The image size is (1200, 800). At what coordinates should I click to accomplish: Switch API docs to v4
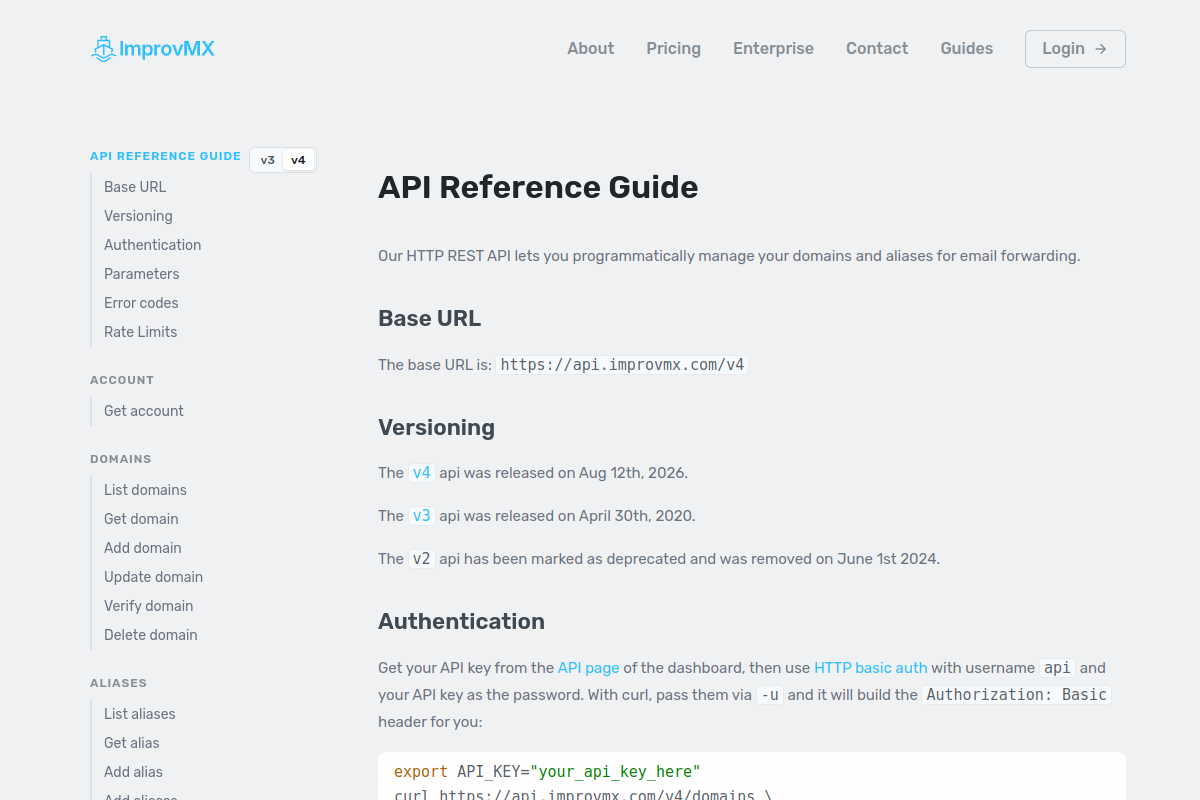pos(298,160)
